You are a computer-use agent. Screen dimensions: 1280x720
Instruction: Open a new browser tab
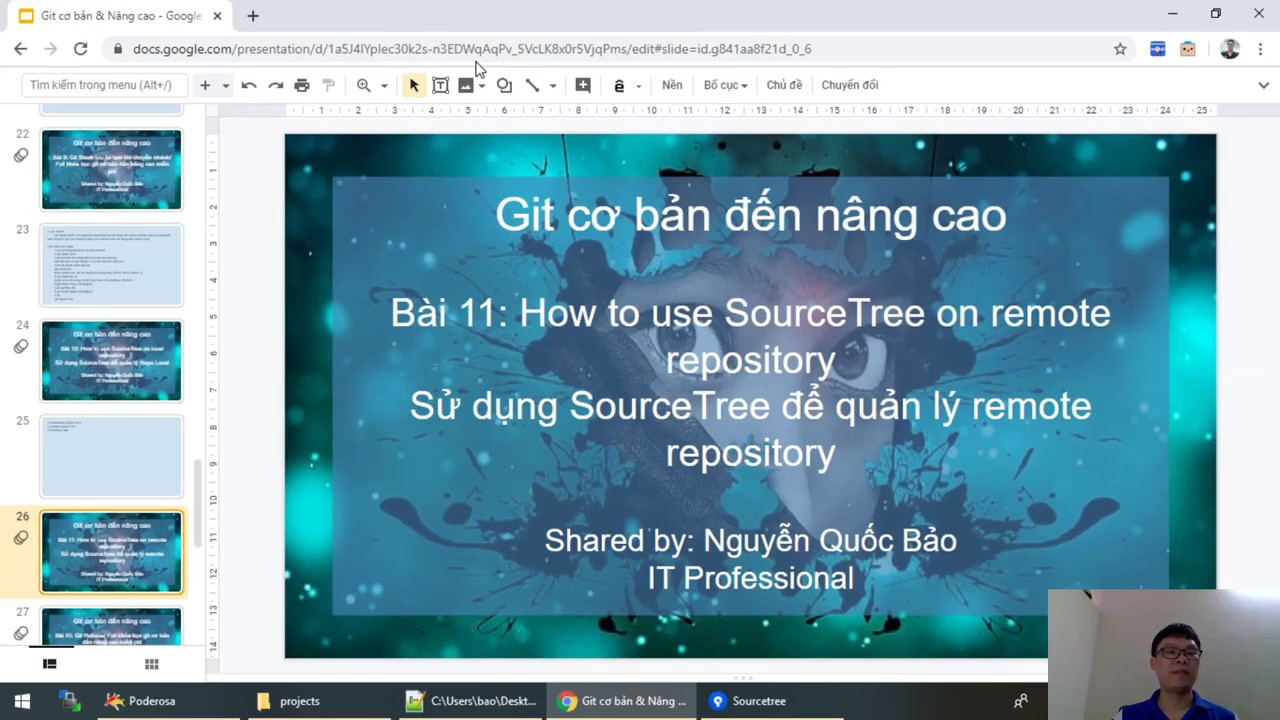[x=253, y=16]
